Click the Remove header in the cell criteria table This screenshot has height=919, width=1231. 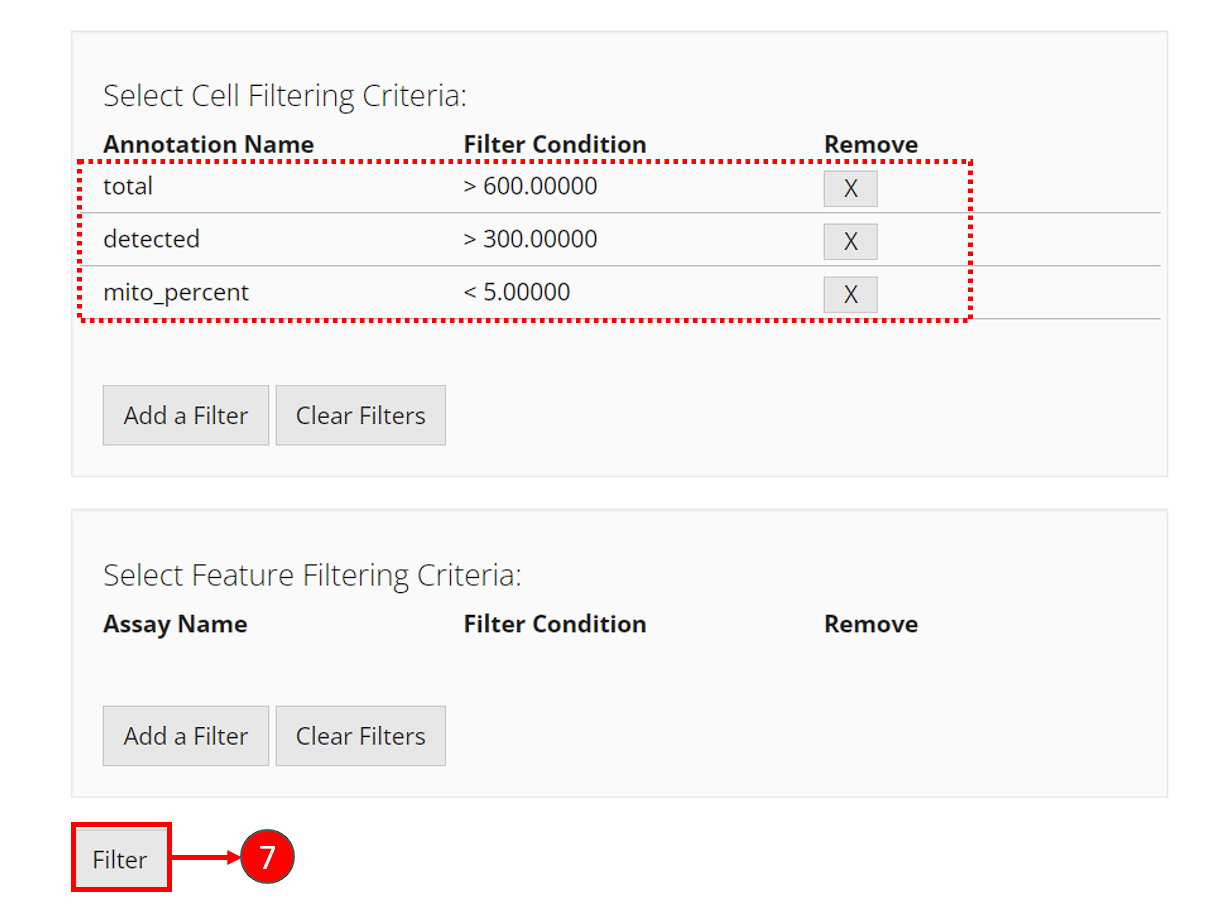point(870,144)
